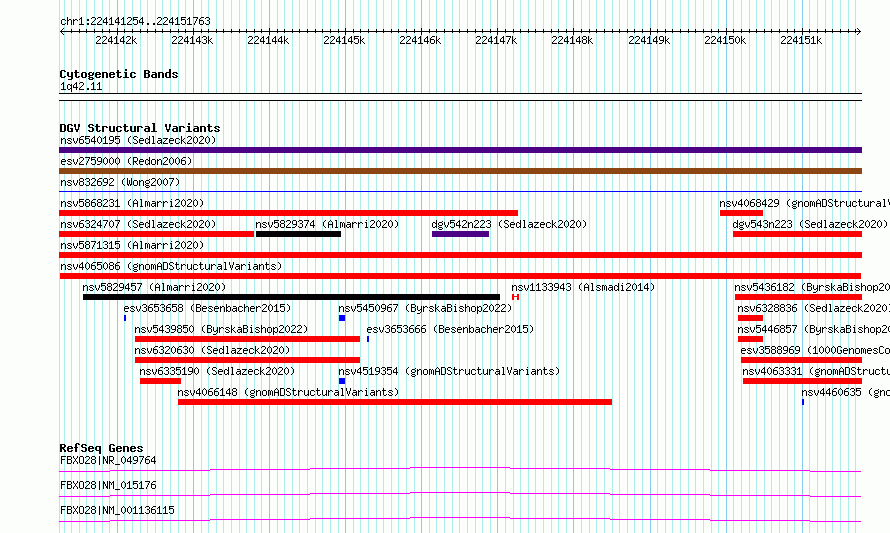Click the Cytogenetic Bands track title
Screen dimensions: 890x533
pos(119,74)
